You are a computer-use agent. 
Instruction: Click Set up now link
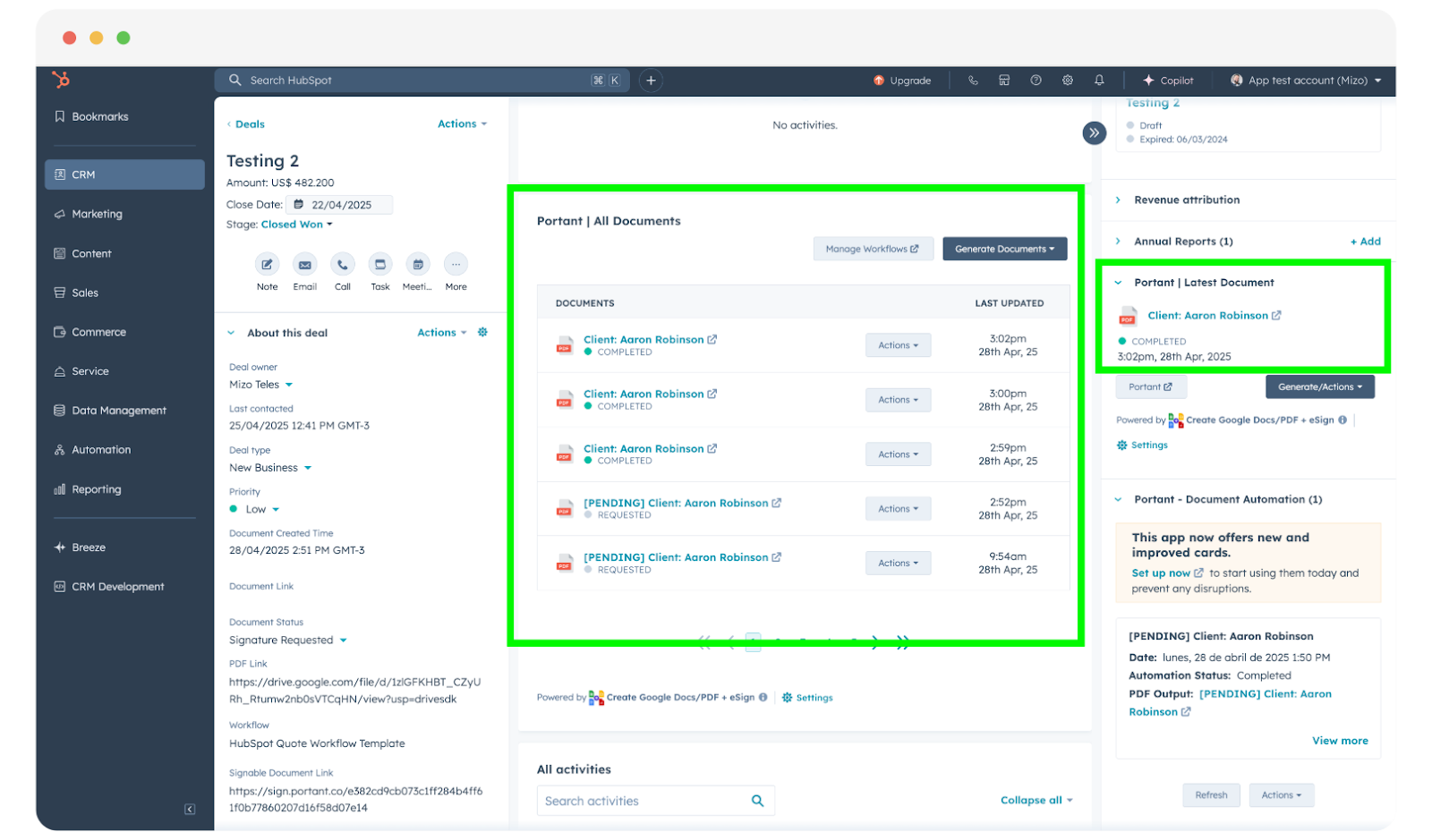pyautogui.click(x=1167, y=573)
